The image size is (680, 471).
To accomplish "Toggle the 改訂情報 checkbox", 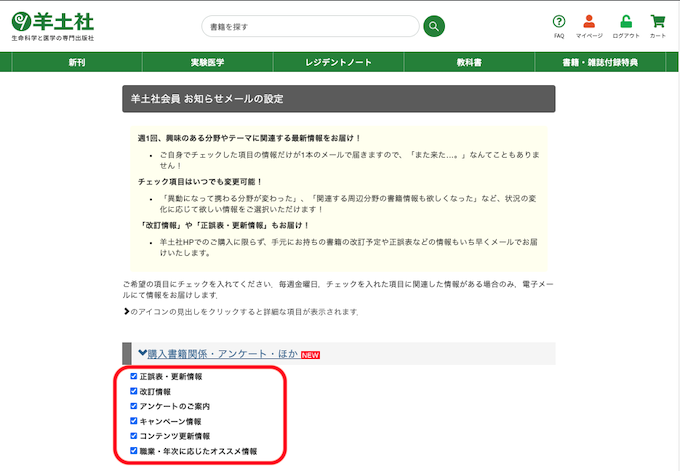I will 134,392.
